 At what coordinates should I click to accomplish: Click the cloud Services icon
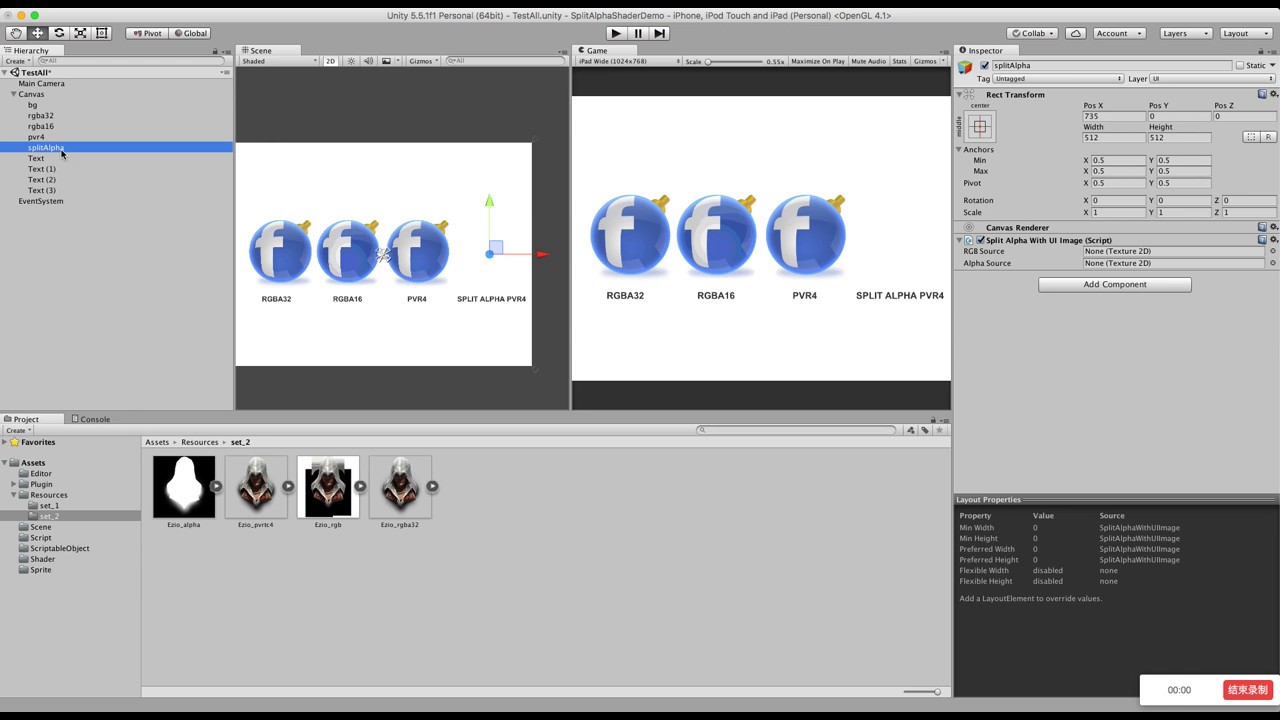click(x=1076, y=33)
